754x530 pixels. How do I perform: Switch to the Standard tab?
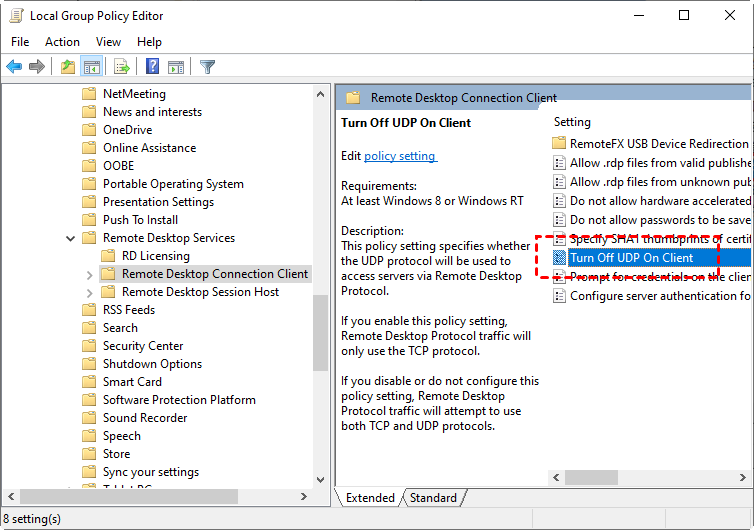click(433, 497)
